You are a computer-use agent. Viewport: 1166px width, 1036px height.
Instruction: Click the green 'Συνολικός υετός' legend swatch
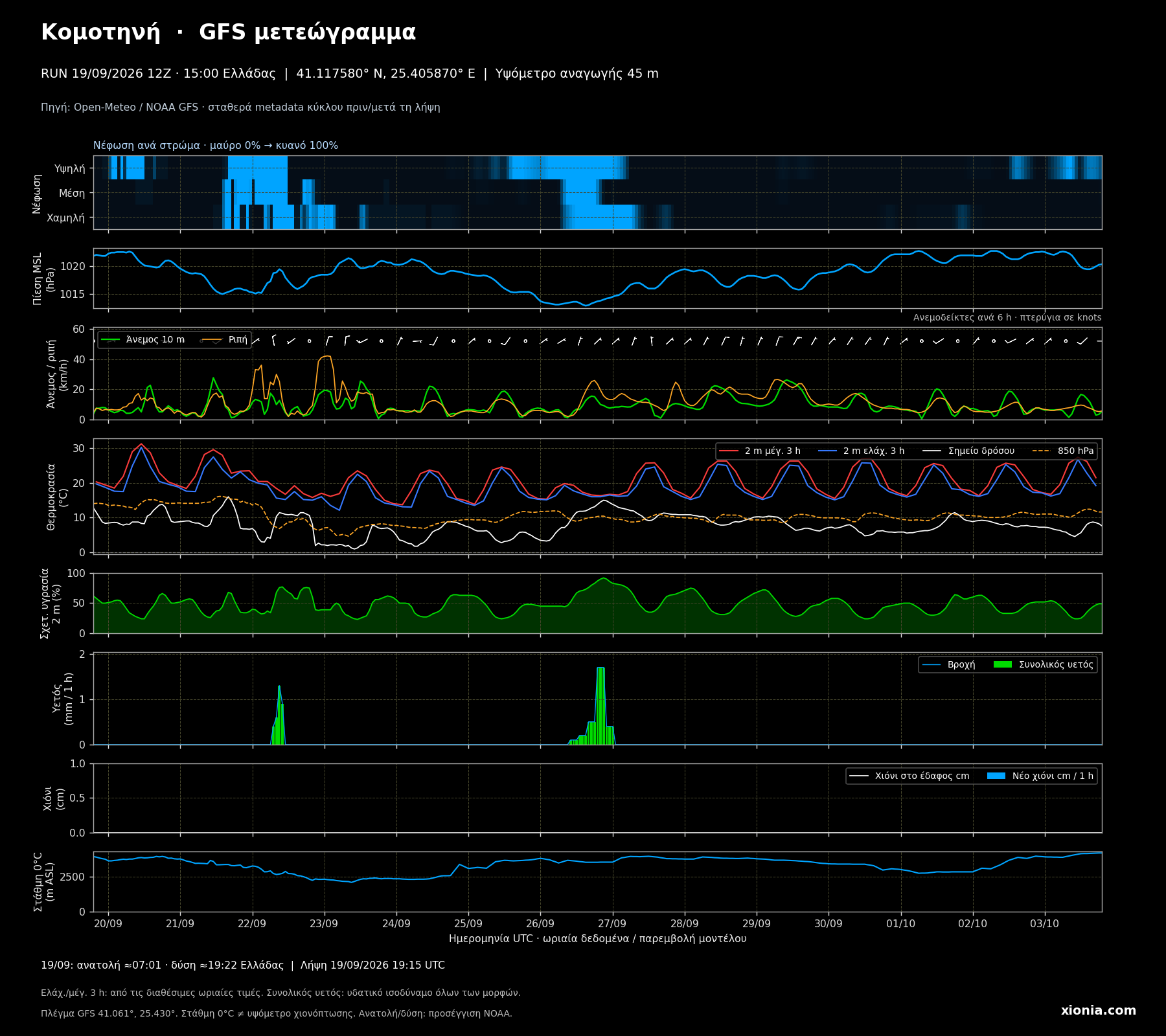pos(1003,664)
